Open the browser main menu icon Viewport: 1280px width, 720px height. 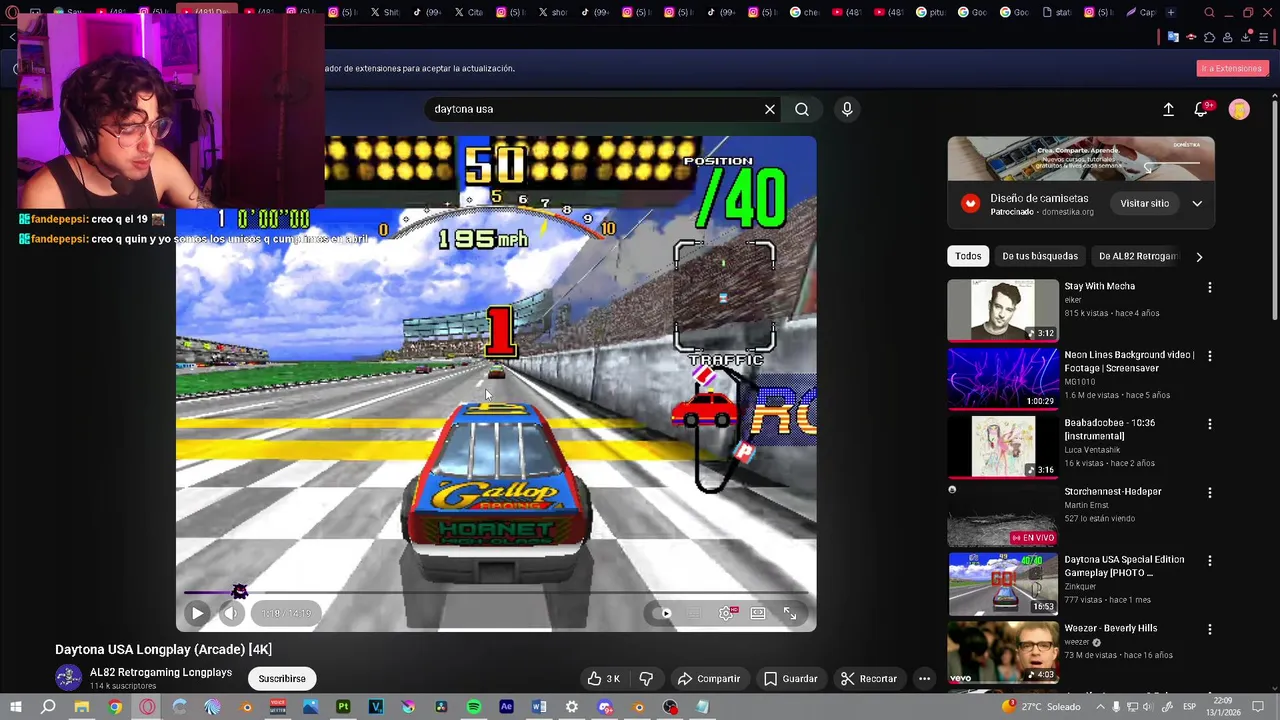(1264, 37)
